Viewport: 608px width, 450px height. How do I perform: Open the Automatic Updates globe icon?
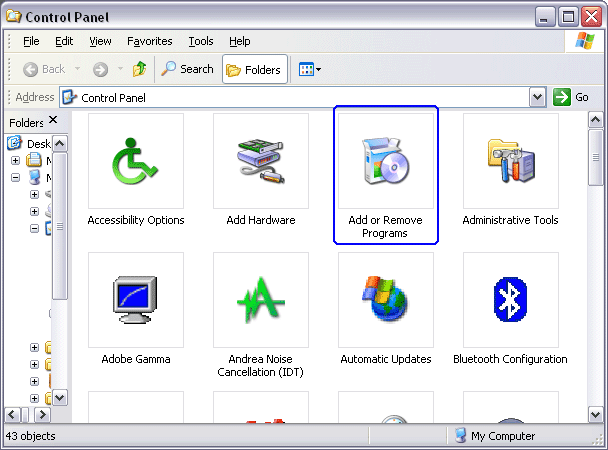tap(386, 298)
